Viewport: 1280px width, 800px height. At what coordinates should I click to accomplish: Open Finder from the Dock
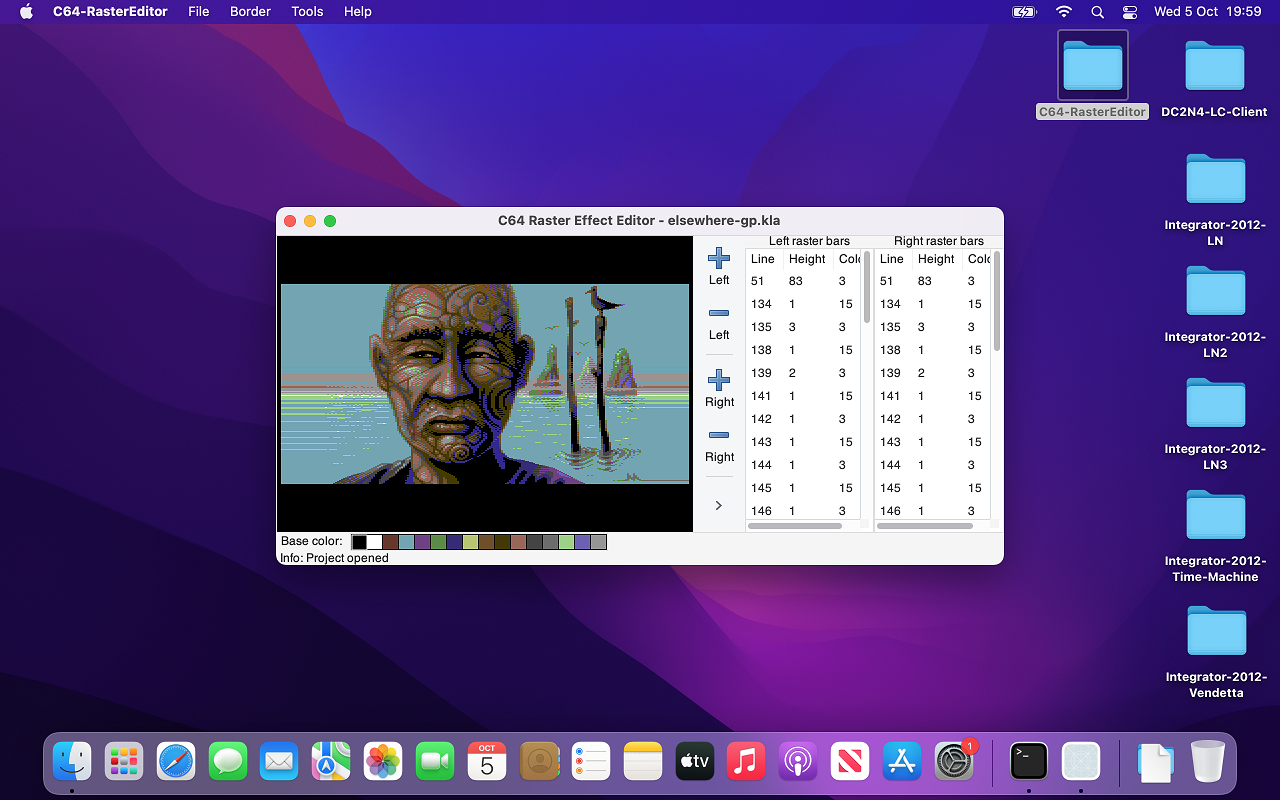pyautogui.click(x=72, y=762)
